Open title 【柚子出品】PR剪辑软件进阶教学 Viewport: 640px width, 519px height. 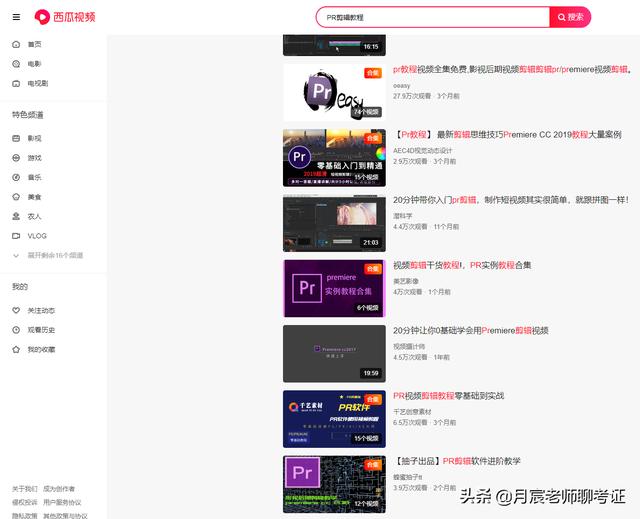457,461
